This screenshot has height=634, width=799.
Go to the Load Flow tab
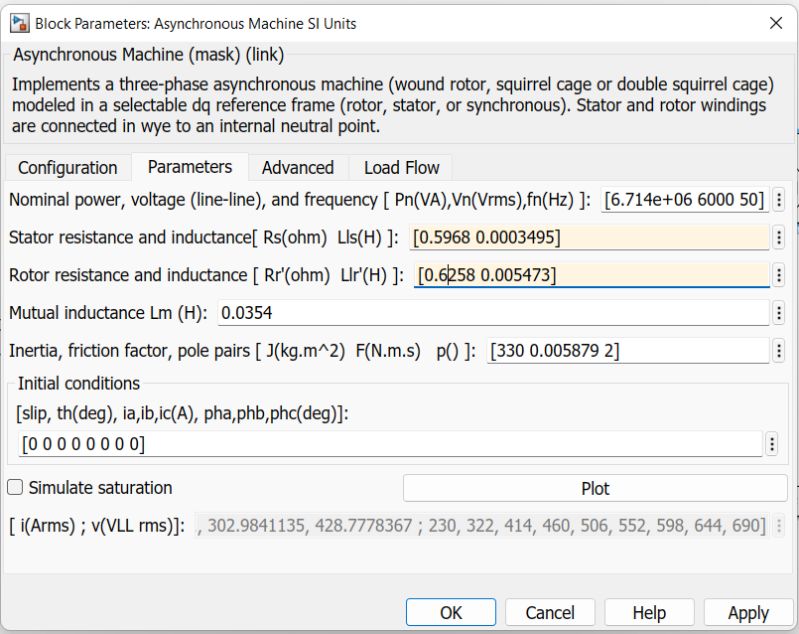402,168
